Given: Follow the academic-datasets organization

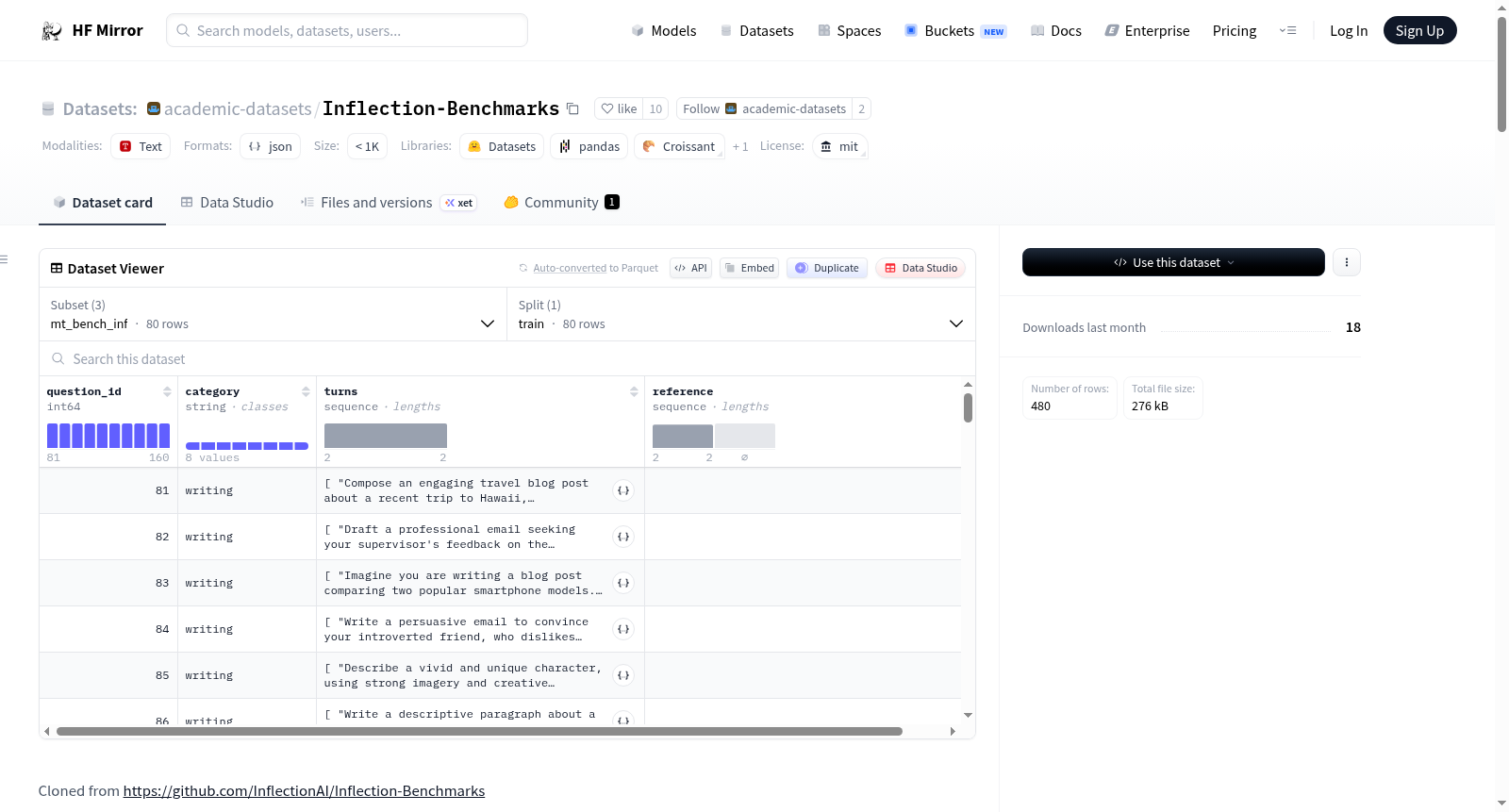Looking at the screenshot, I should (x=764, y=108).
